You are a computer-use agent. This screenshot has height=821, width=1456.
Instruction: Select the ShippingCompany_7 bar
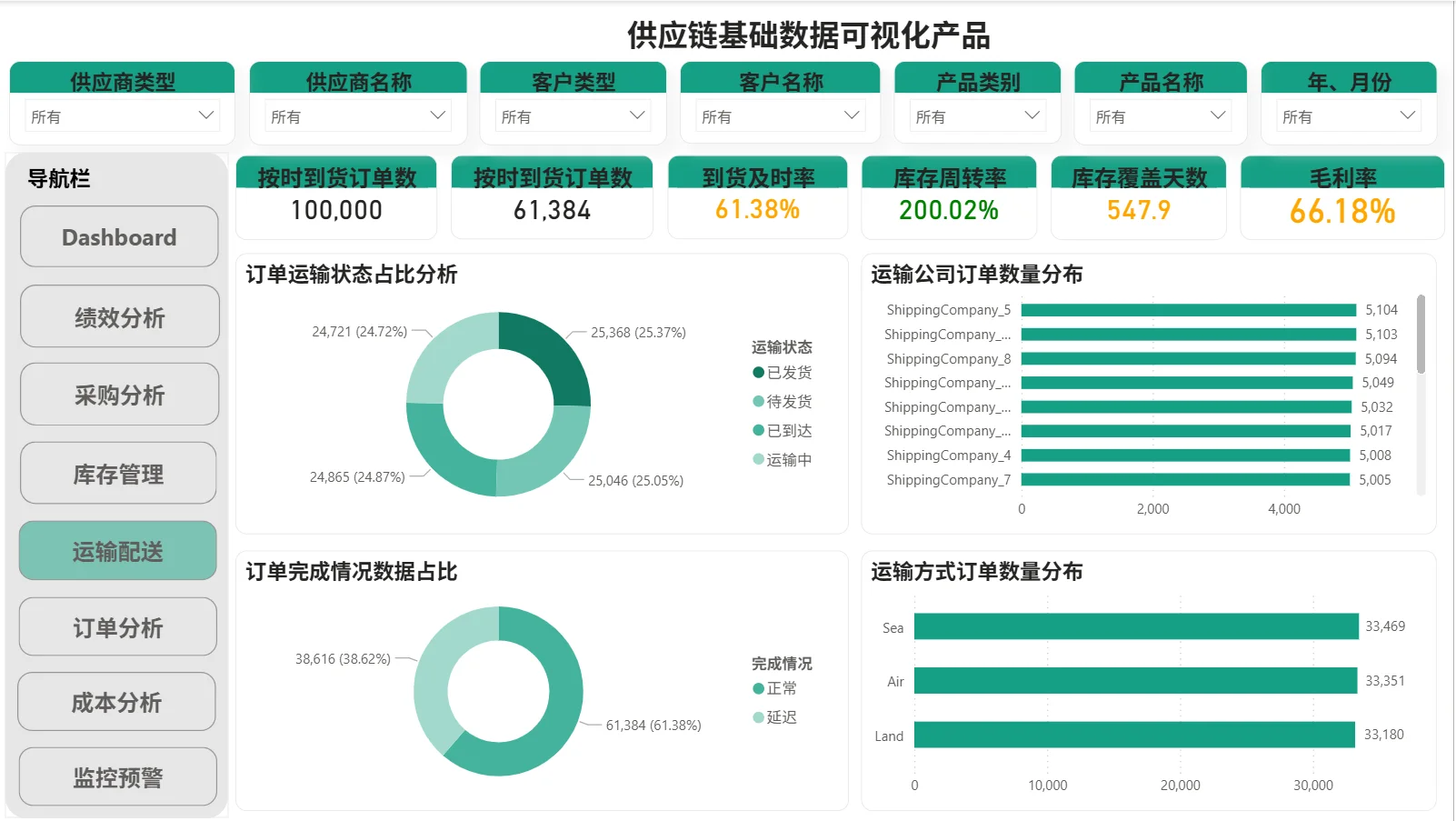coord(1186,480)
